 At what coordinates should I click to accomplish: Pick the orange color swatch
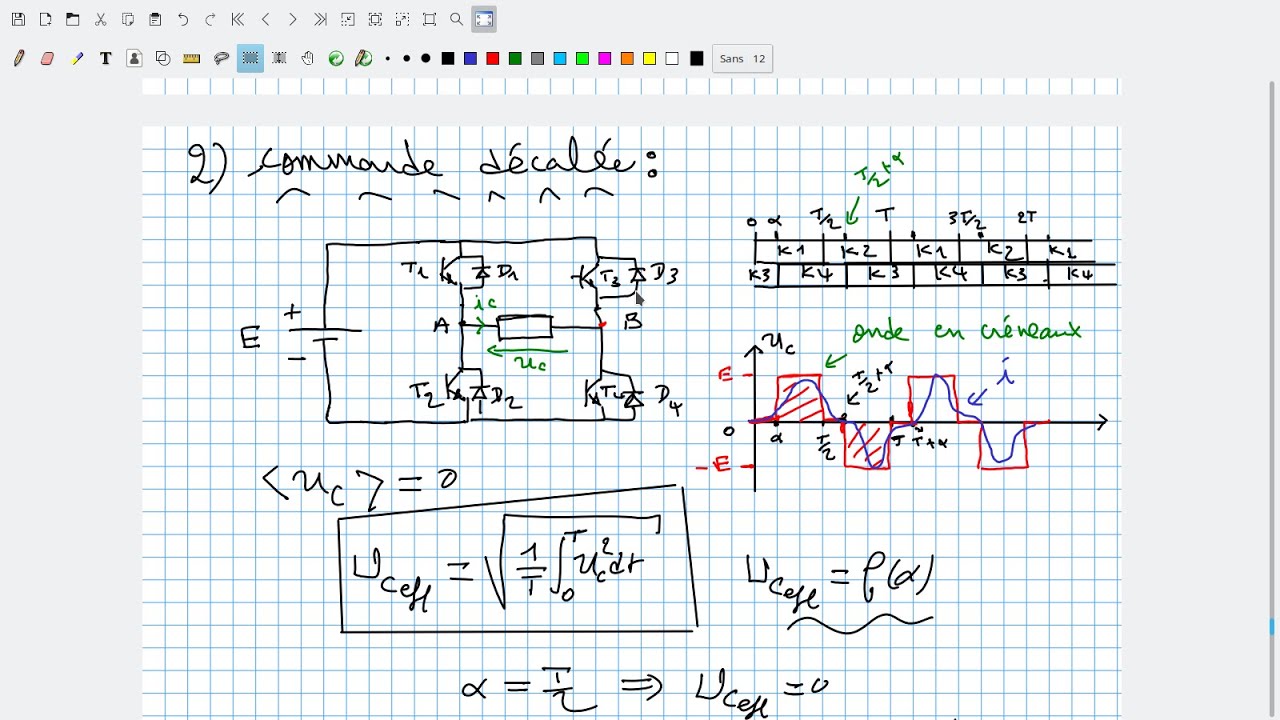coord(627,59)
